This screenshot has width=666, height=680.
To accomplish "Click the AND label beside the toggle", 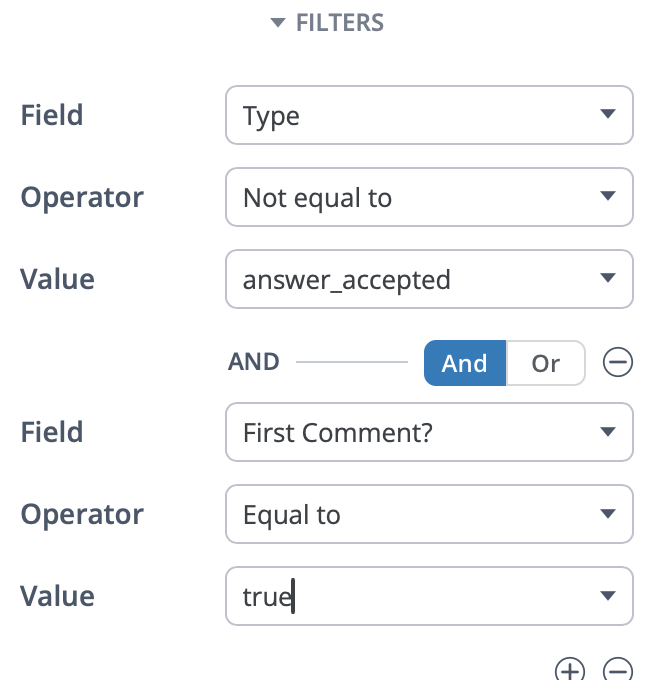I will 254,362.
